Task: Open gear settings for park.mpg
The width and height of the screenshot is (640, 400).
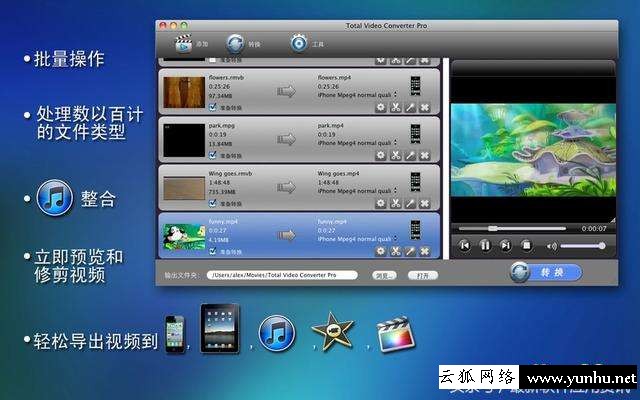Action: 380,156
